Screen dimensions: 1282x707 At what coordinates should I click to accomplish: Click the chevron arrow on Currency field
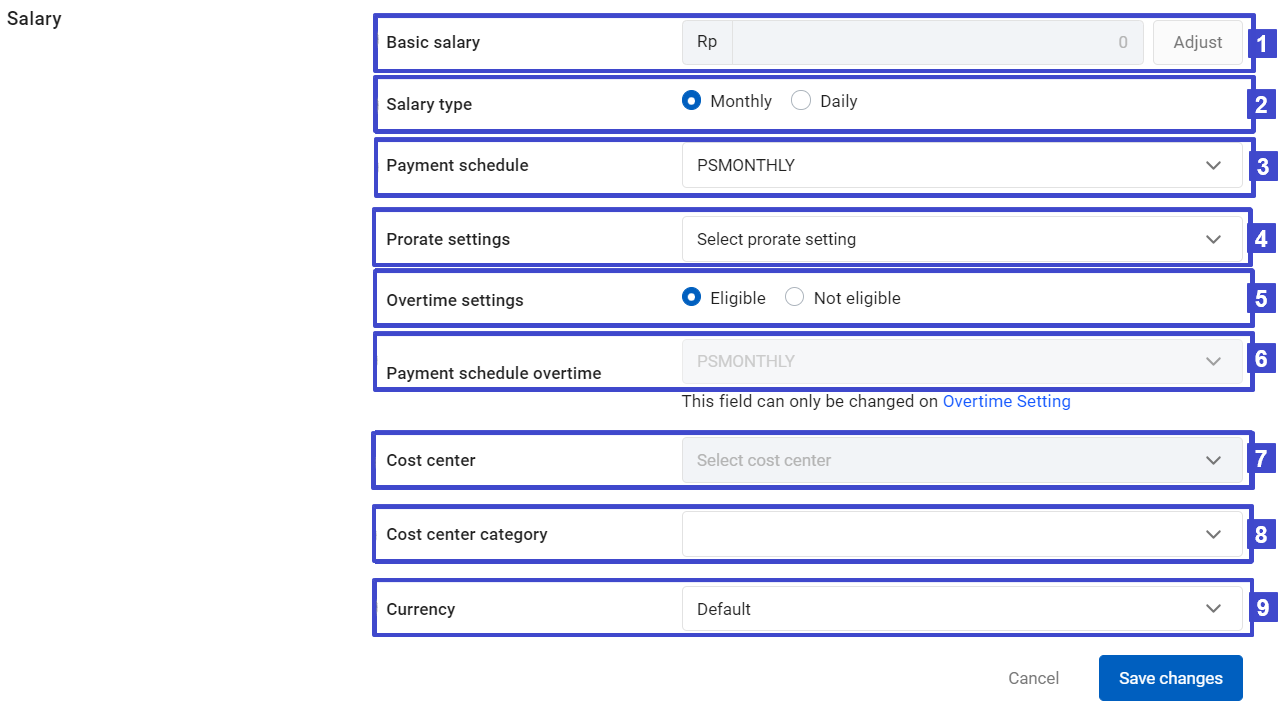click(x=1214, y=609)
